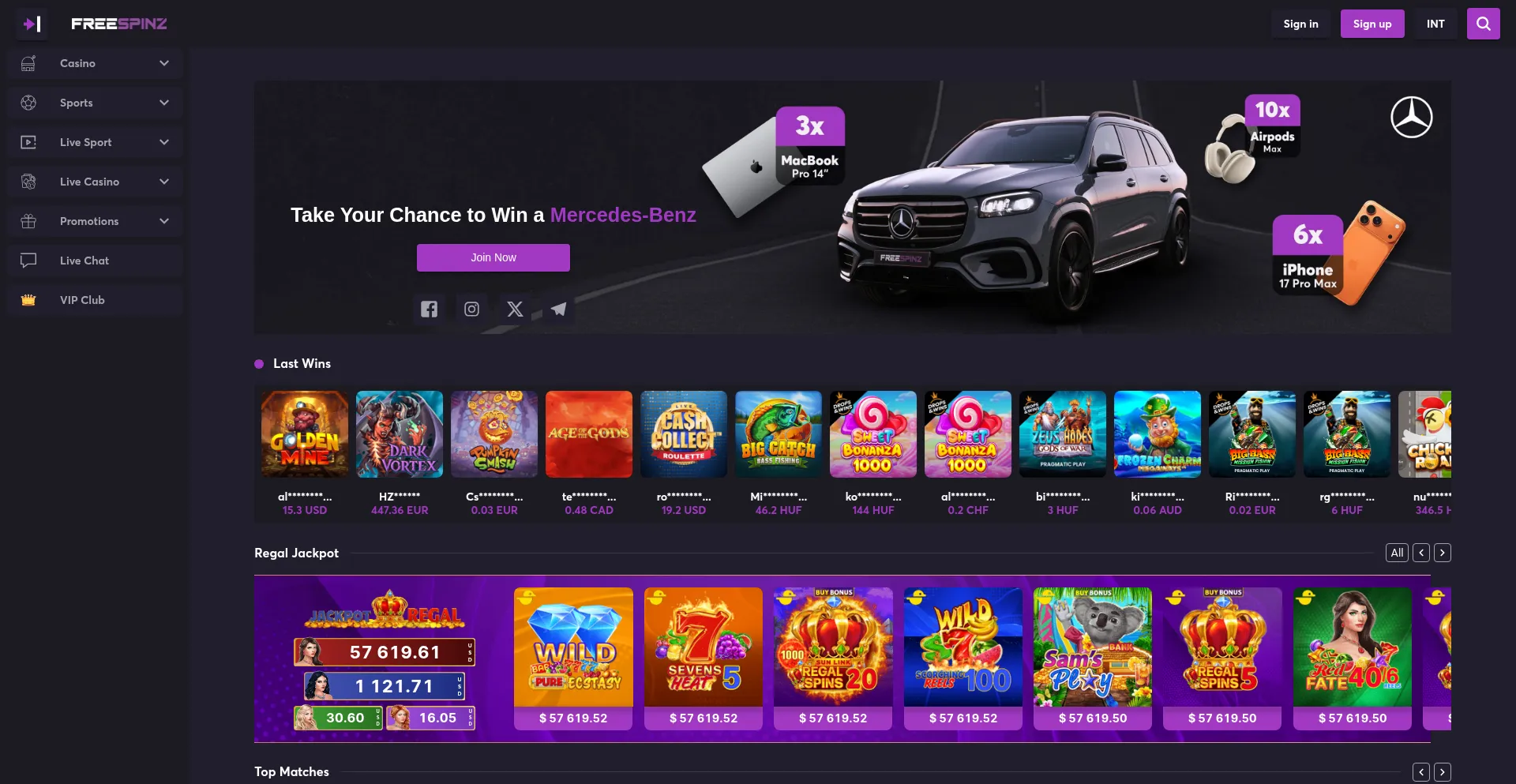This screenshot has height=784, width=1516.
Task: Click the VIP Club crown icon
Action: pyautogui.click(x=28, y=300)
